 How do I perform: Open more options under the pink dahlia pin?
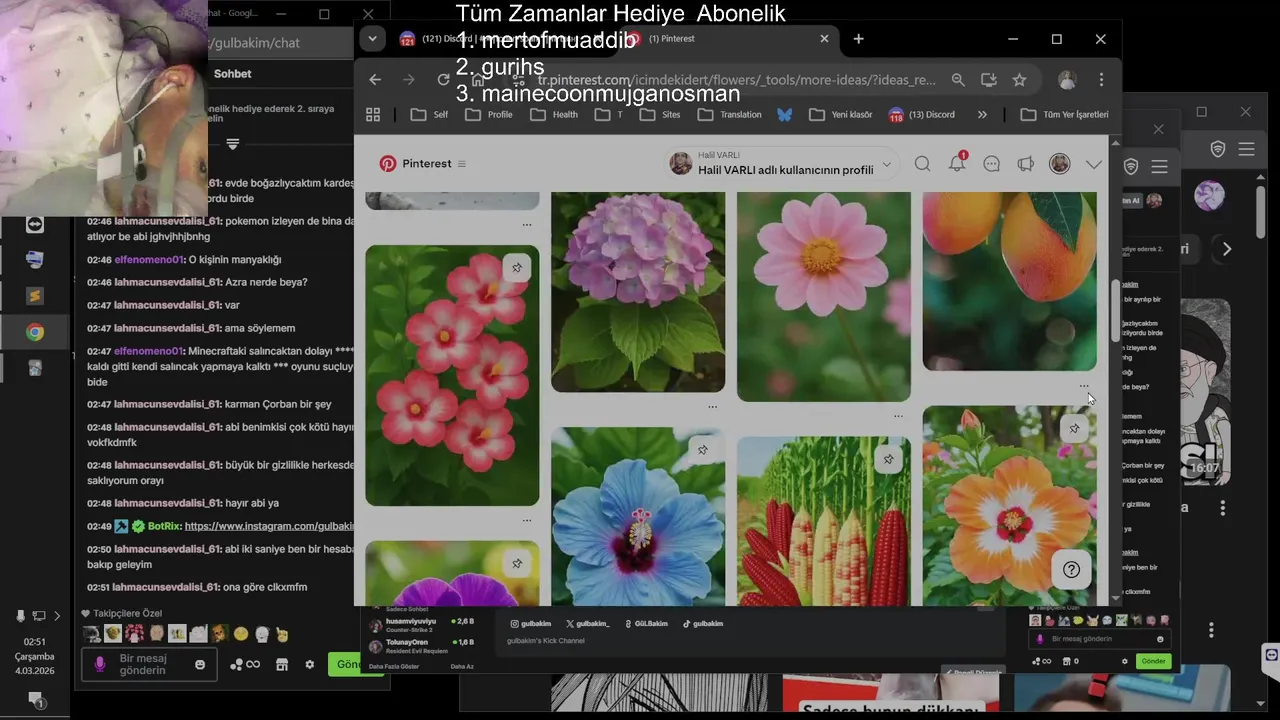898,416
